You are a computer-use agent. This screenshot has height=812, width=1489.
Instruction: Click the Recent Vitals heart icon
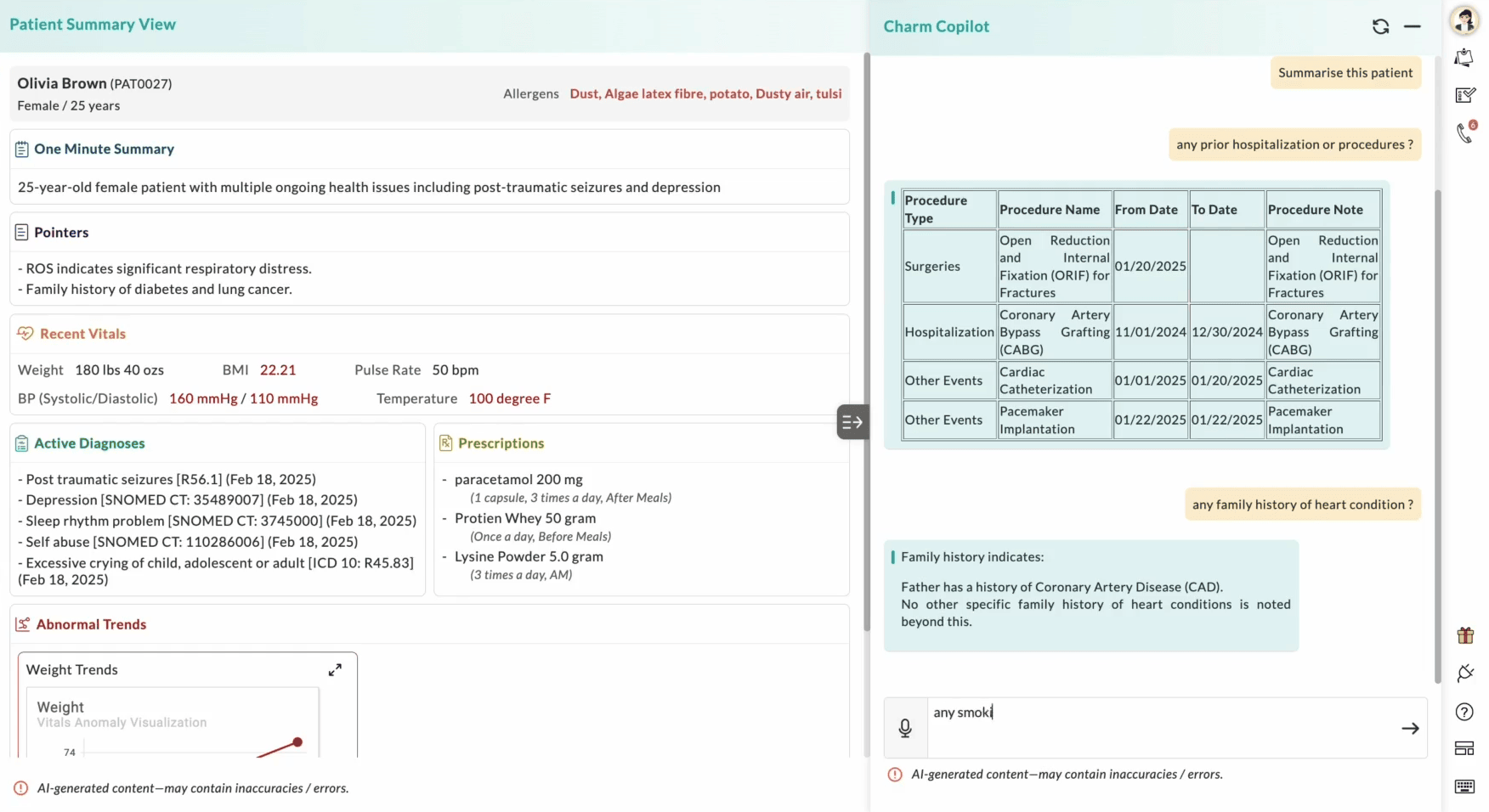(25, 334)
